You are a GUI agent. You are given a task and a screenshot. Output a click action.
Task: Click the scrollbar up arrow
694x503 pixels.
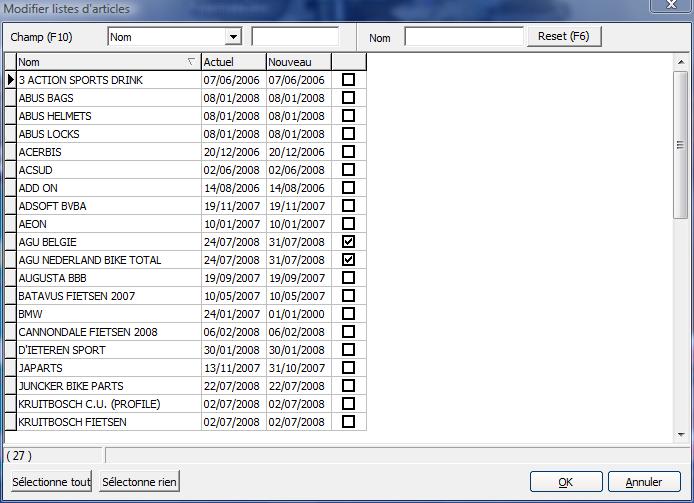point(681,62)
